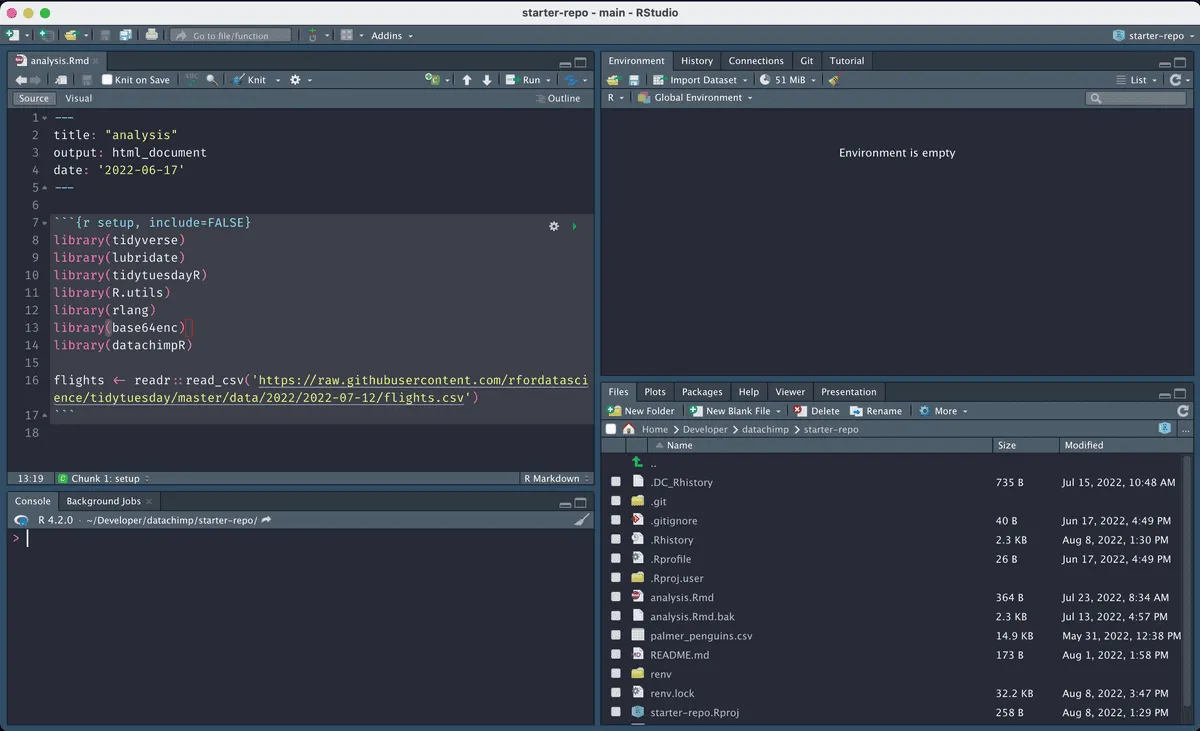Click the version control Git icon in main toolbar

coord(313,35)
